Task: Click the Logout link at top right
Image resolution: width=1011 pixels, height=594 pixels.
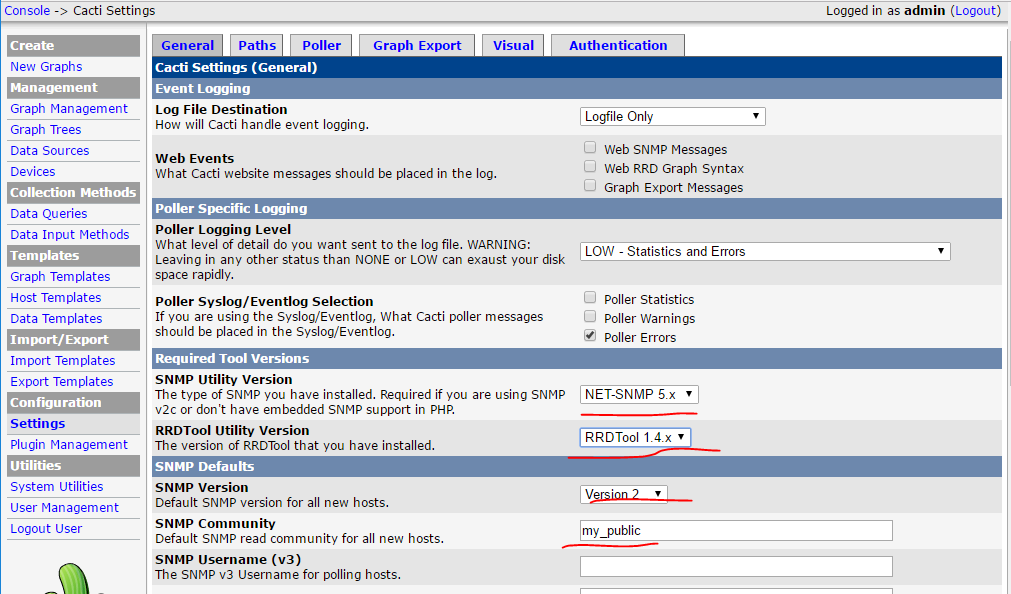Action: coord(977,10)
